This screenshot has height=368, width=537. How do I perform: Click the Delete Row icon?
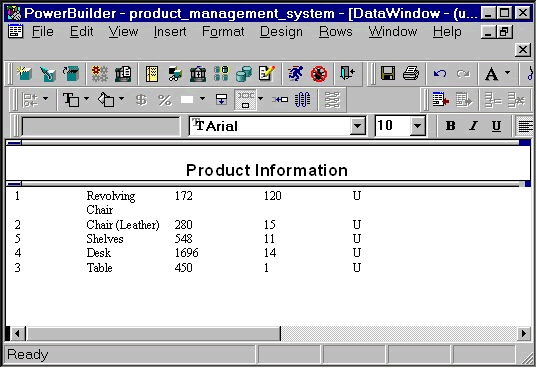(x=516, y=100)
